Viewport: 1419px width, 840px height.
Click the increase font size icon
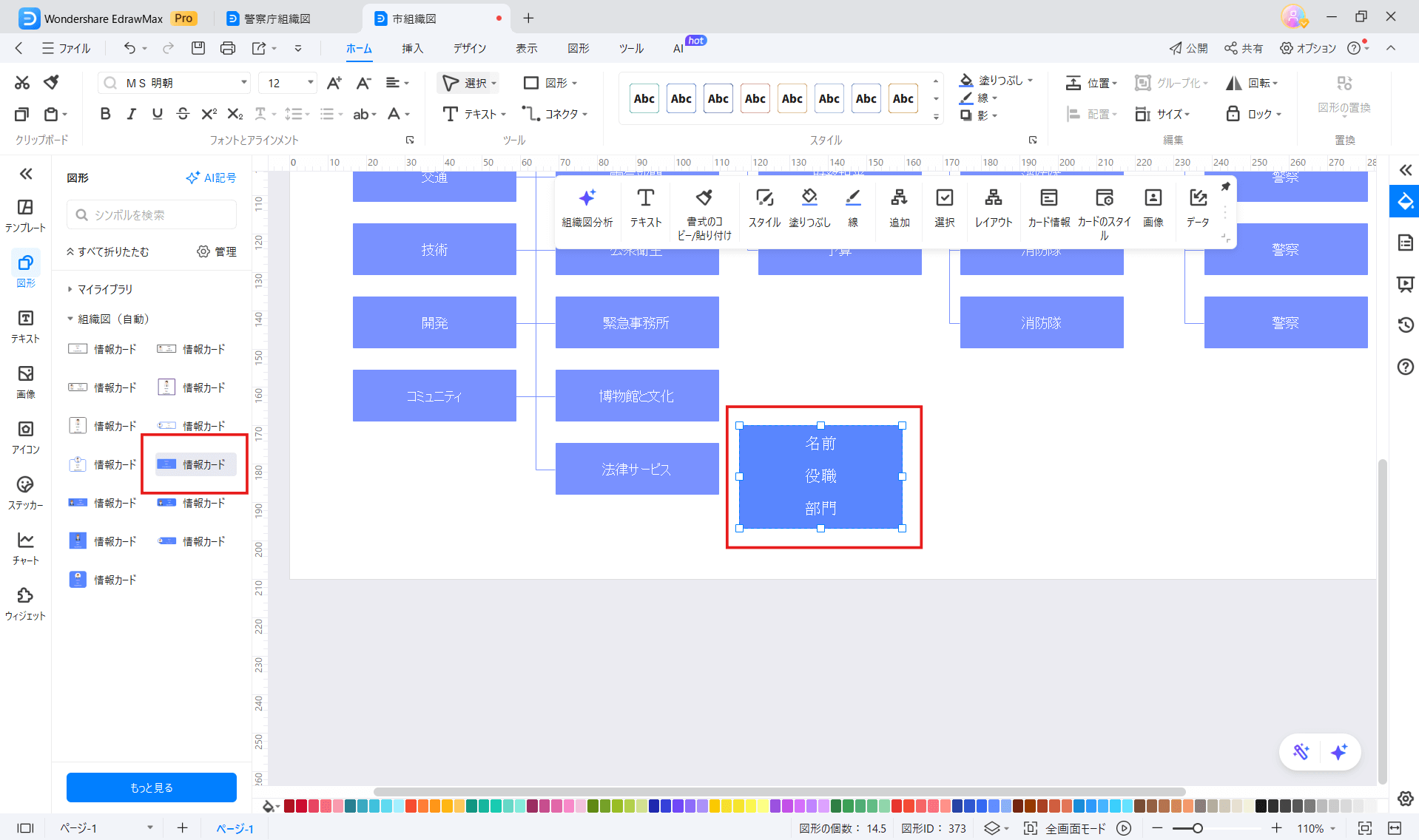(x=334, y=83)
